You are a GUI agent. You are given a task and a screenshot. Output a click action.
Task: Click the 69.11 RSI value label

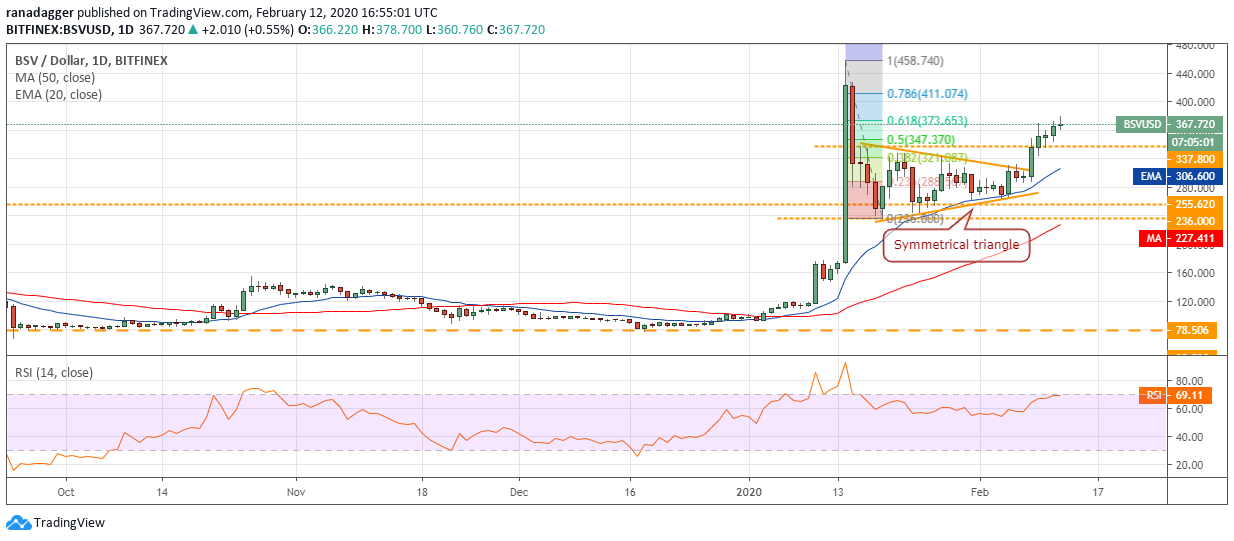1191,395
